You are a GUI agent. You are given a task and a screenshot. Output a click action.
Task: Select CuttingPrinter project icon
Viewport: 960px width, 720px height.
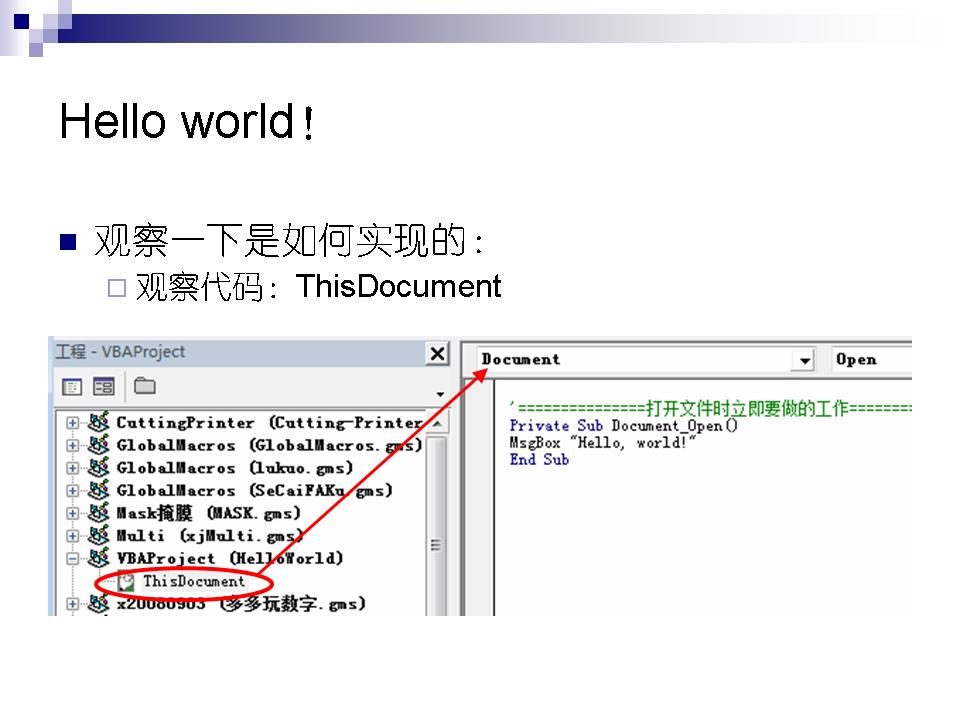pyautogui.click(x=98, y=422)
